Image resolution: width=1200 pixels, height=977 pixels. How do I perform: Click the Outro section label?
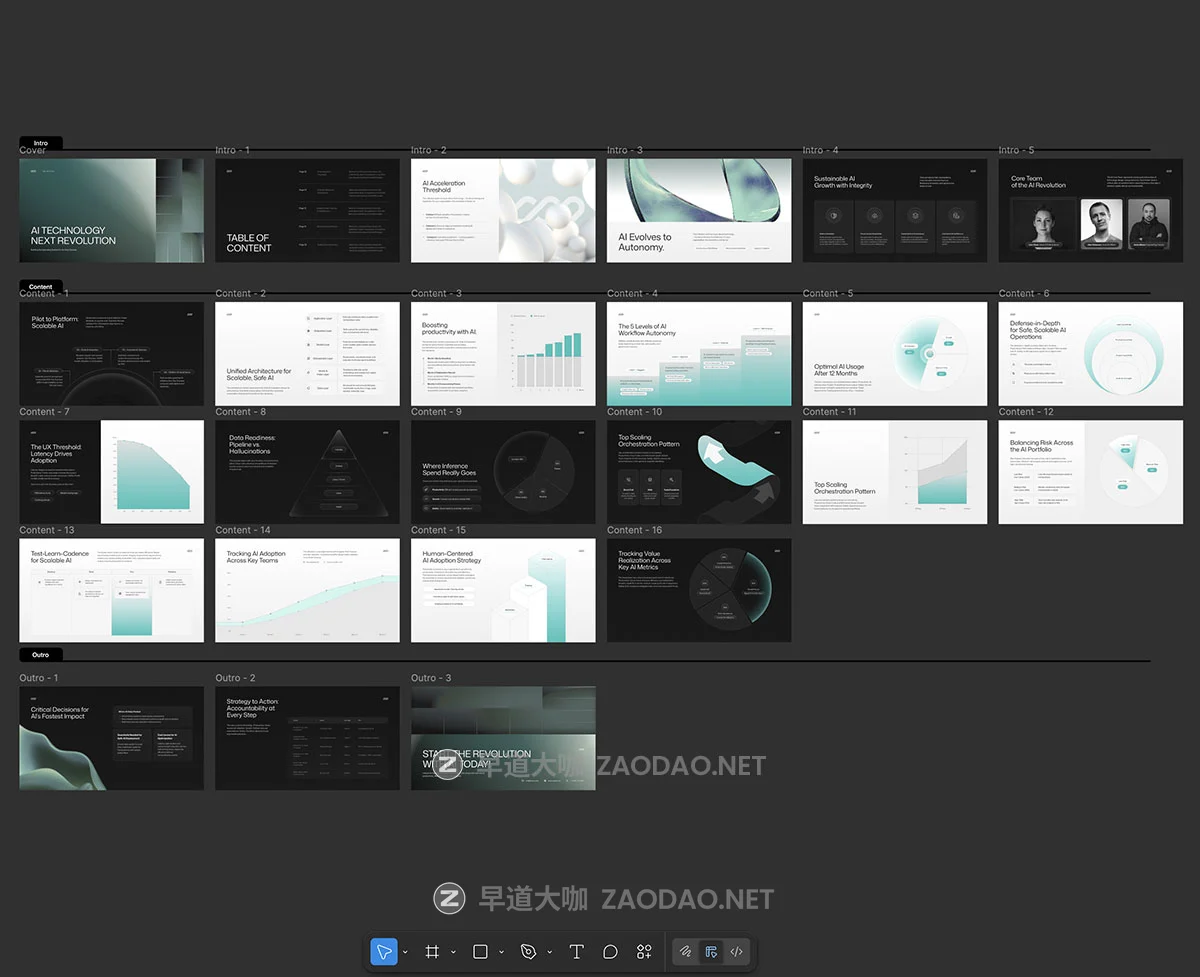(41, 655)
